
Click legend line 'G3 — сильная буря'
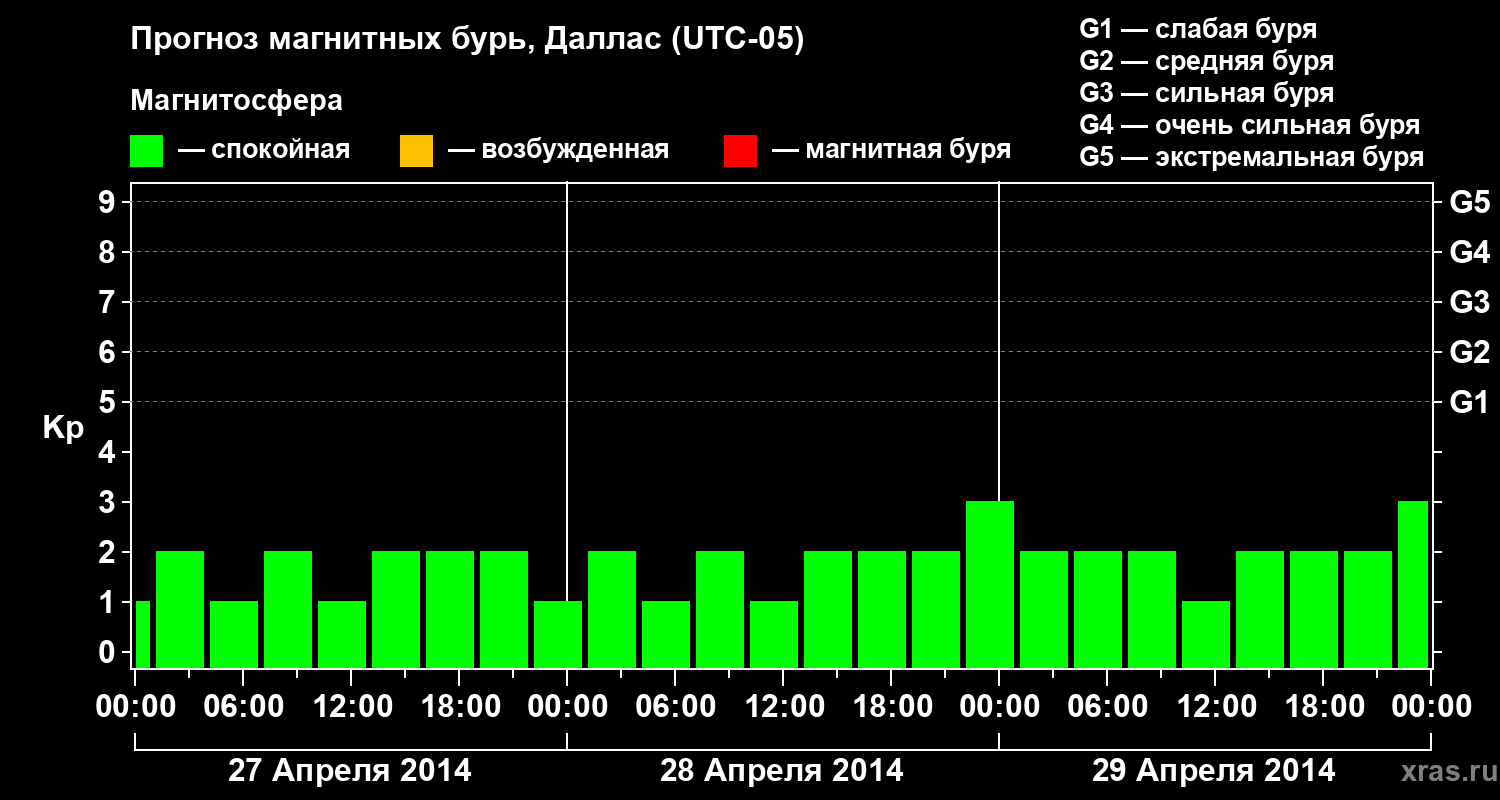[1206, 93]
